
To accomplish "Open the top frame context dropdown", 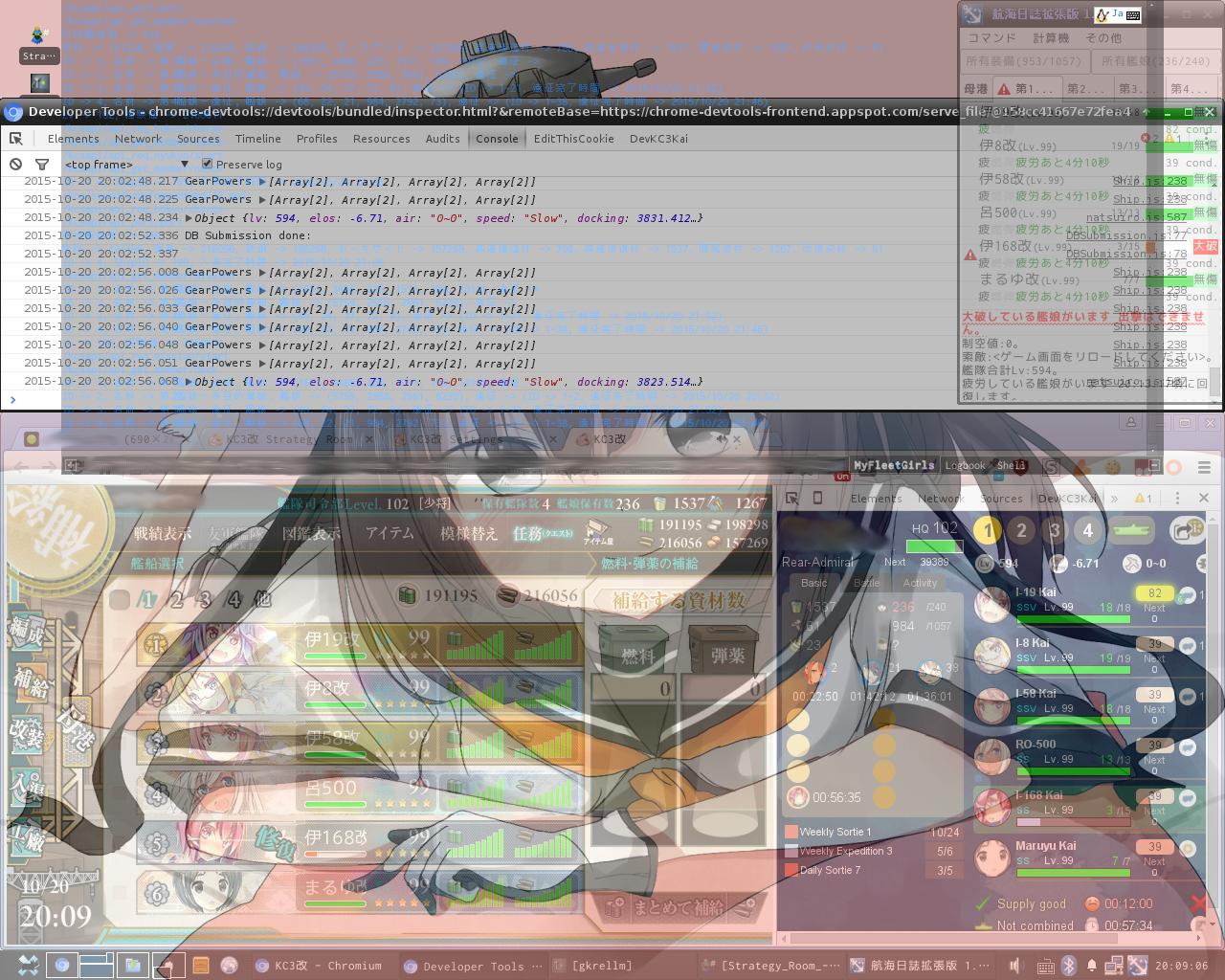I will coord(126,164).
